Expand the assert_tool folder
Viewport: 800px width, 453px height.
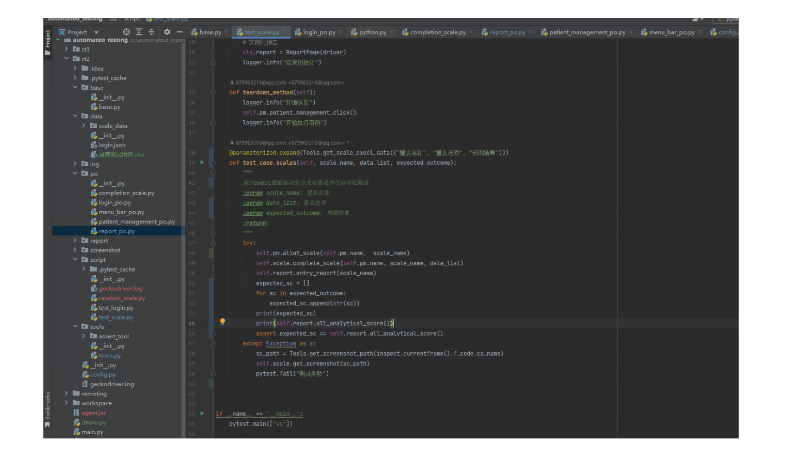click(84, 336)
